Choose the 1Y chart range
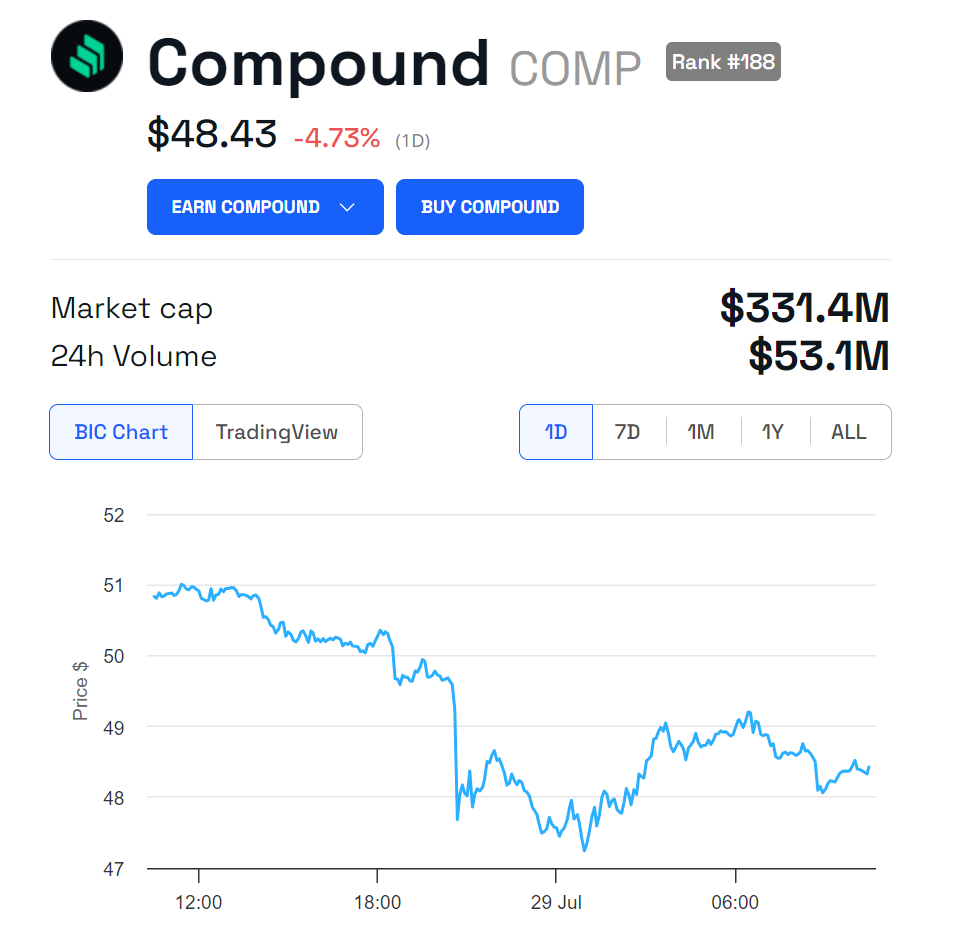 point(773,432)
